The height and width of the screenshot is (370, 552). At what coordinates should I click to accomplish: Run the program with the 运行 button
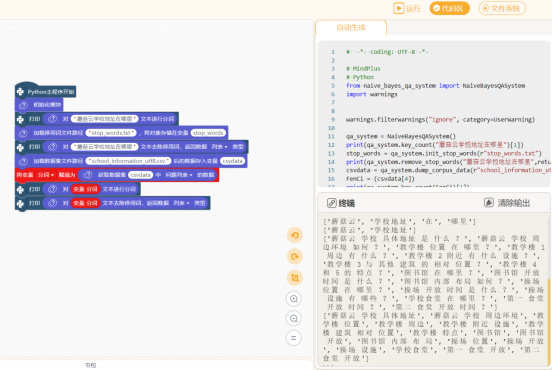pyautogui.click(x=407, y=8)
